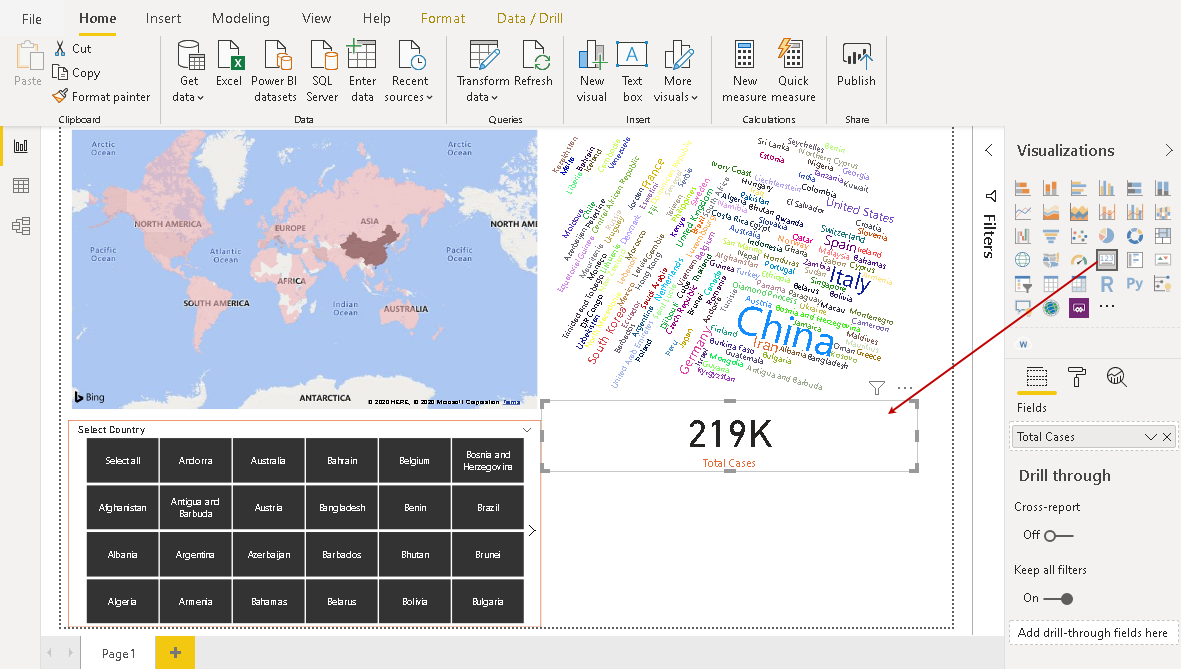Select the Slicer visual icon
Viewport: 1181px width, 669px height.
click(1022, 284)
